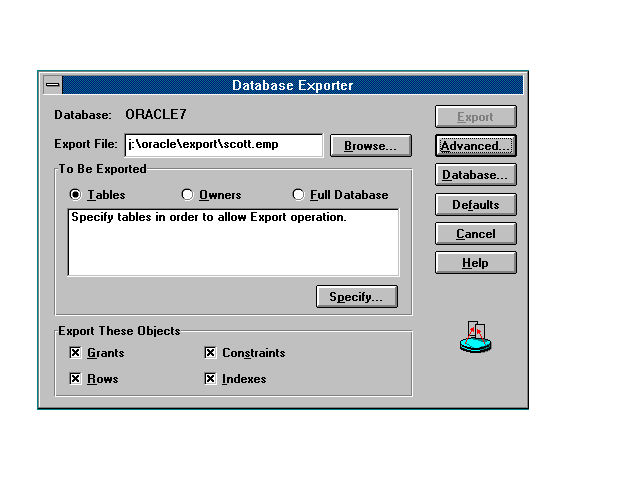Disable the Constraints checkbox

tap(210, 353)
